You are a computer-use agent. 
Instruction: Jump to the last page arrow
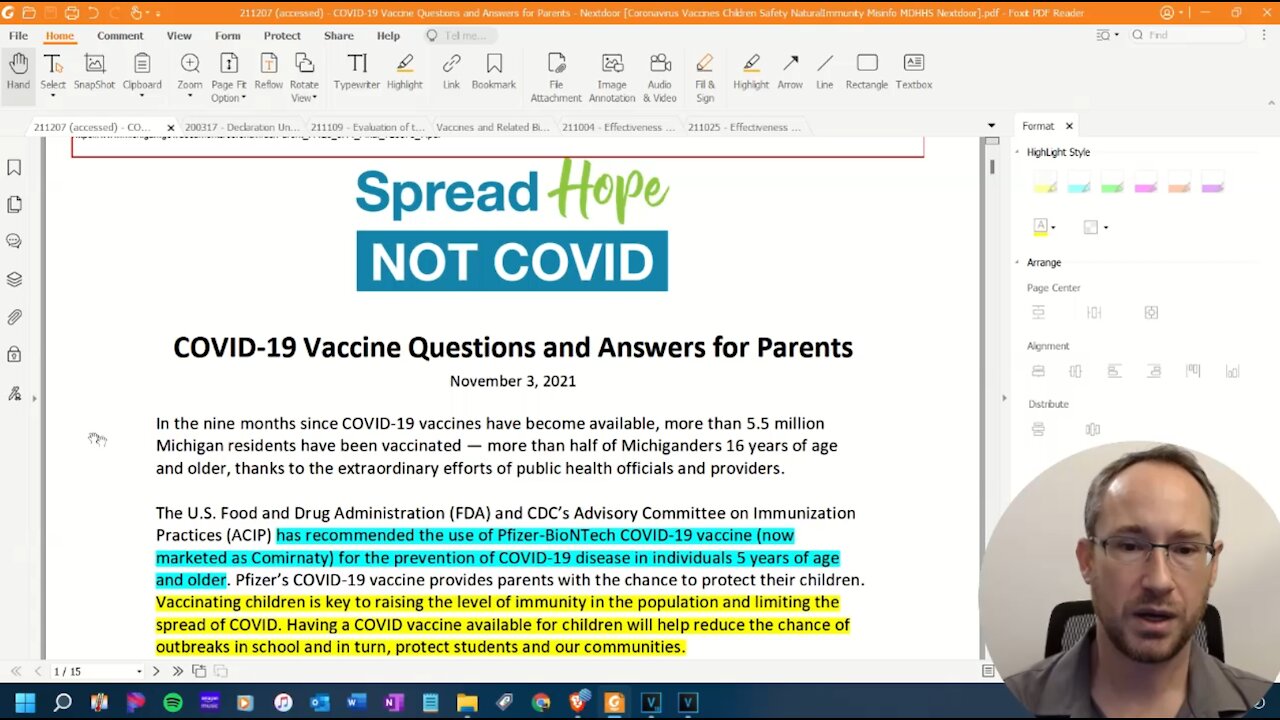[177, 671]
